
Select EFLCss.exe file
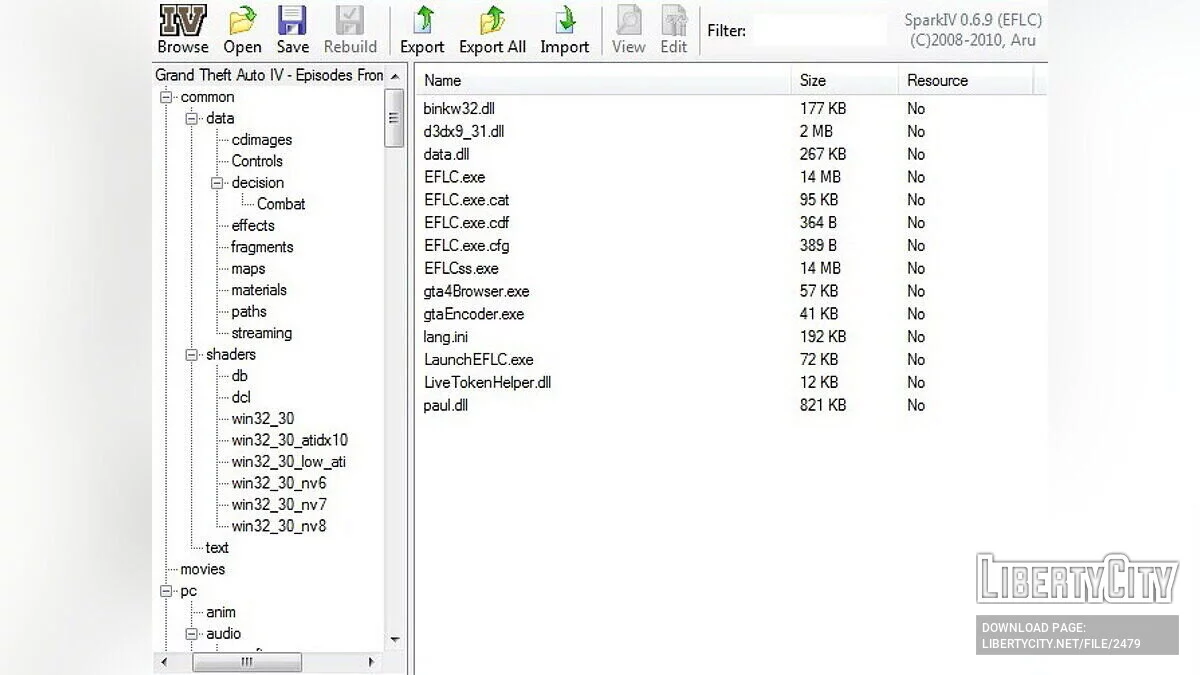pyautogui.click(x=461, y=269)
